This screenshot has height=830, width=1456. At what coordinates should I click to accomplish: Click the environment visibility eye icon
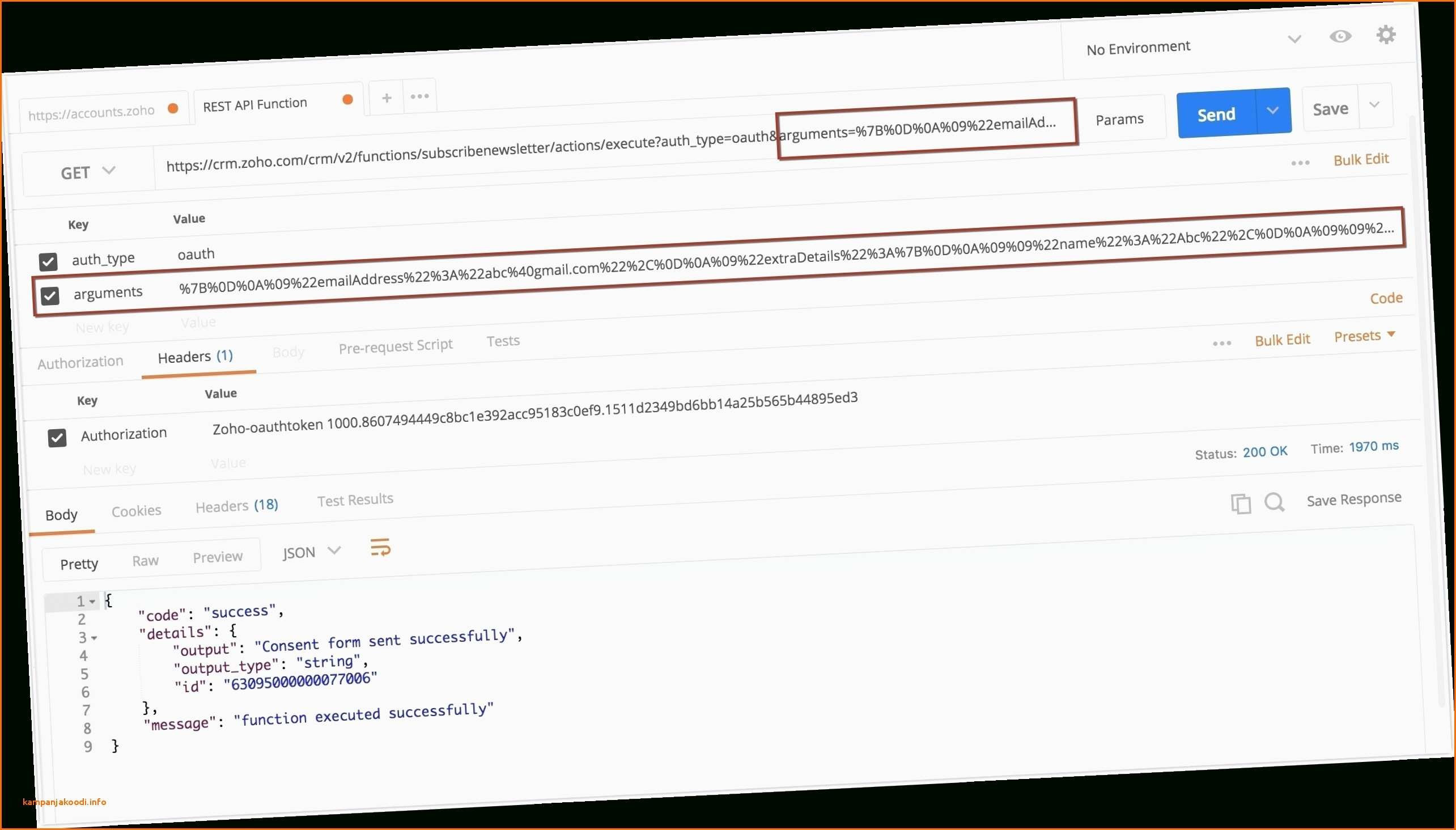[1342, 38]
